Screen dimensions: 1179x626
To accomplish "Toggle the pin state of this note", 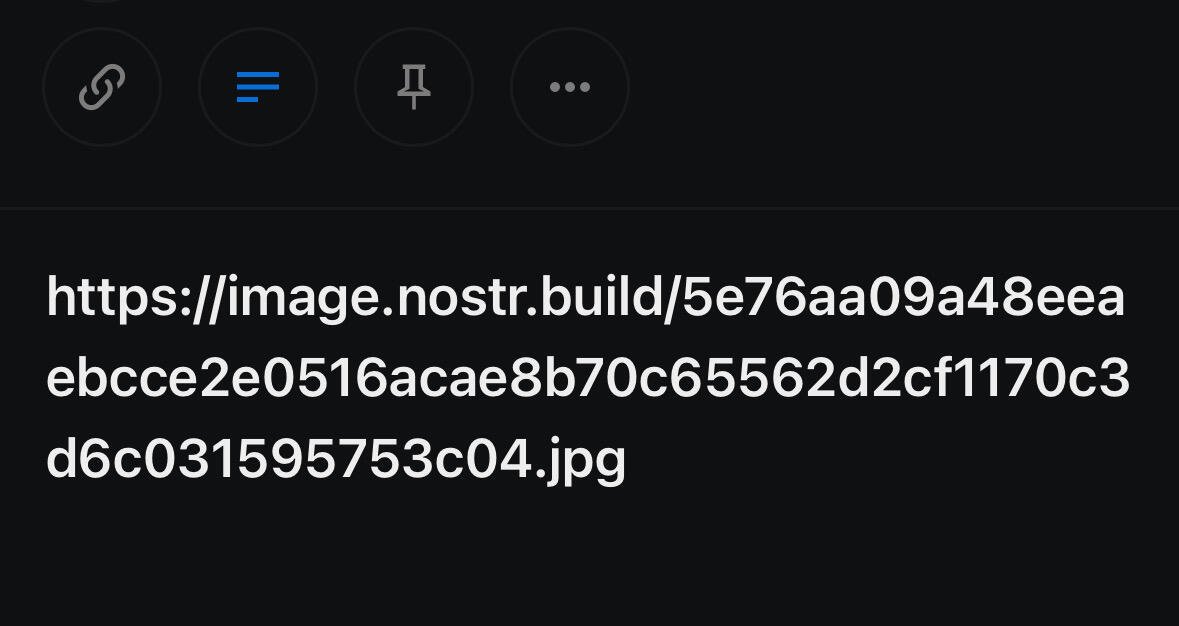I will tap(414, 87).
